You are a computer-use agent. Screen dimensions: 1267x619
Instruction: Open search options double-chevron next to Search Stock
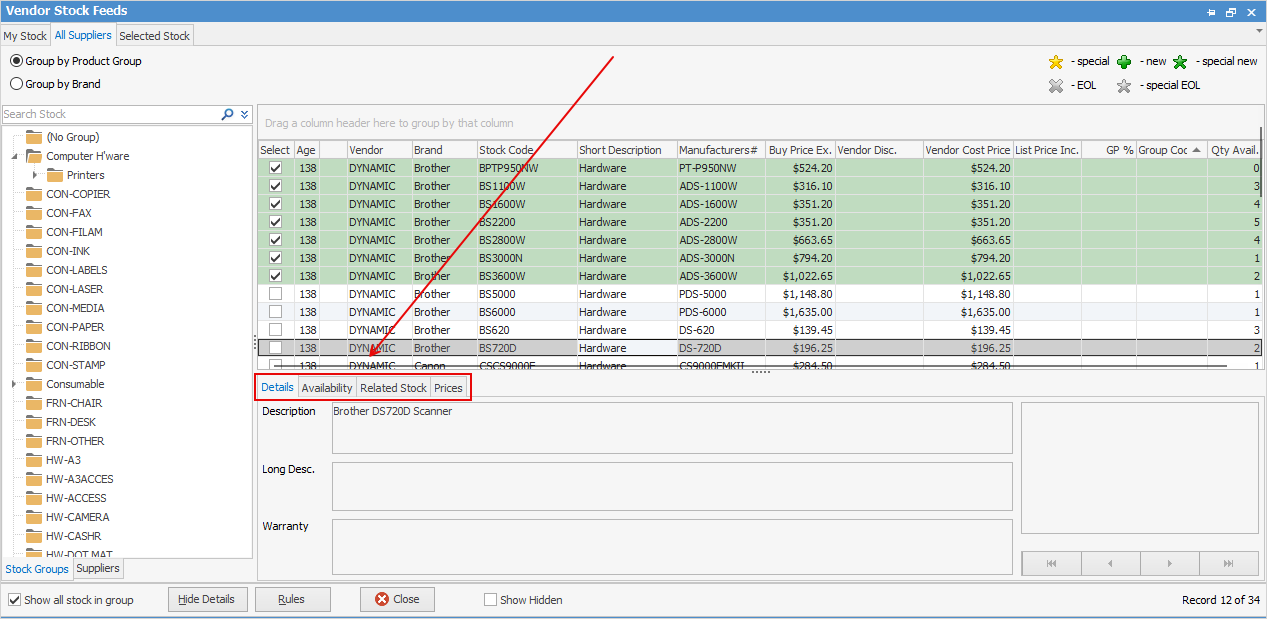[x=245, y=115]
